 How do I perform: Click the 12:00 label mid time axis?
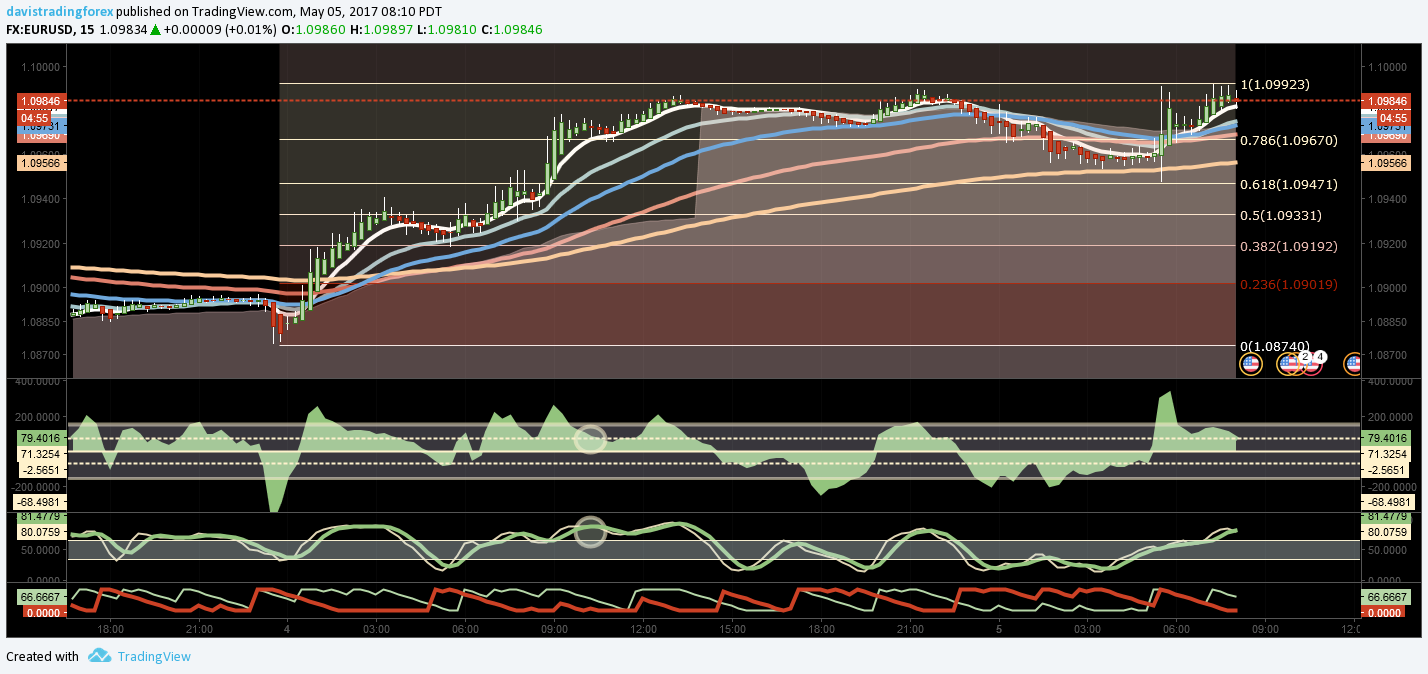643,629
